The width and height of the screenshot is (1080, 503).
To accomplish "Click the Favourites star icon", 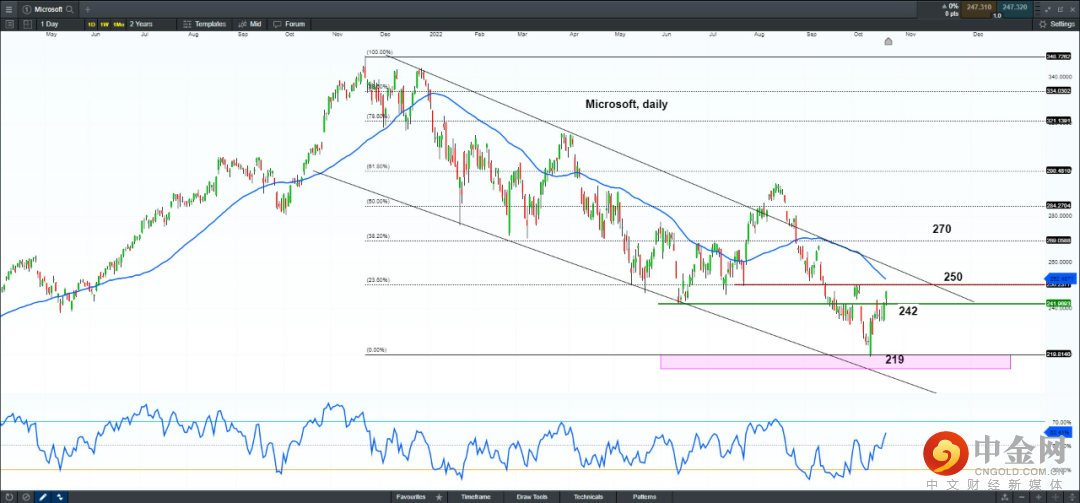I will point(438,496).
